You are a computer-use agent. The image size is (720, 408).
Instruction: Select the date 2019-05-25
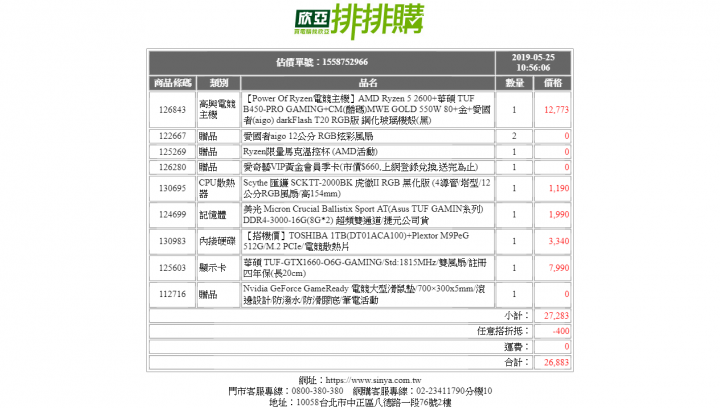(x=533, y=57)
